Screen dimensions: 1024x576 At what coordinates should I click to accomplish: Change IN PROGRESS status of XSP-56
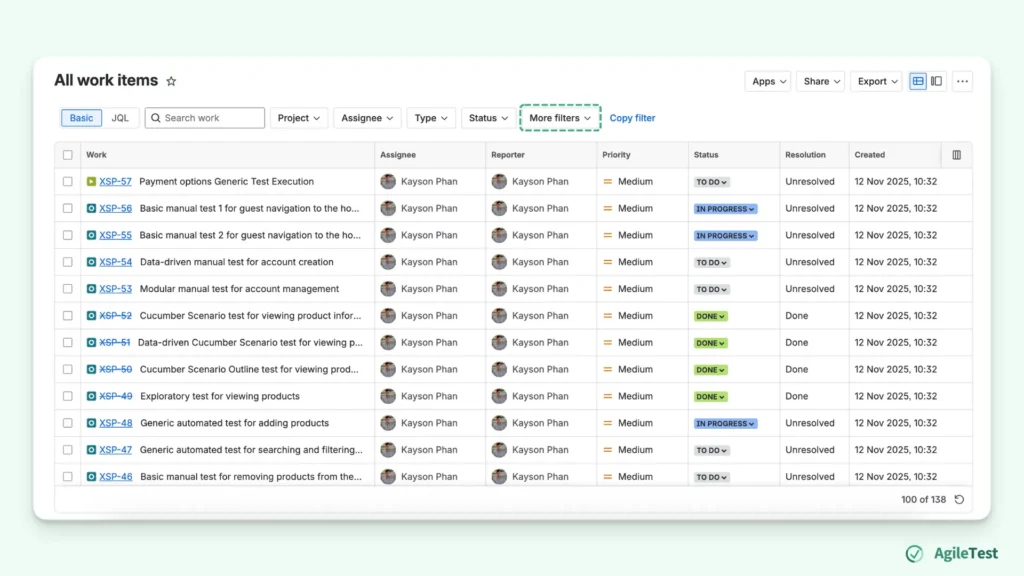tap(725, 209)
